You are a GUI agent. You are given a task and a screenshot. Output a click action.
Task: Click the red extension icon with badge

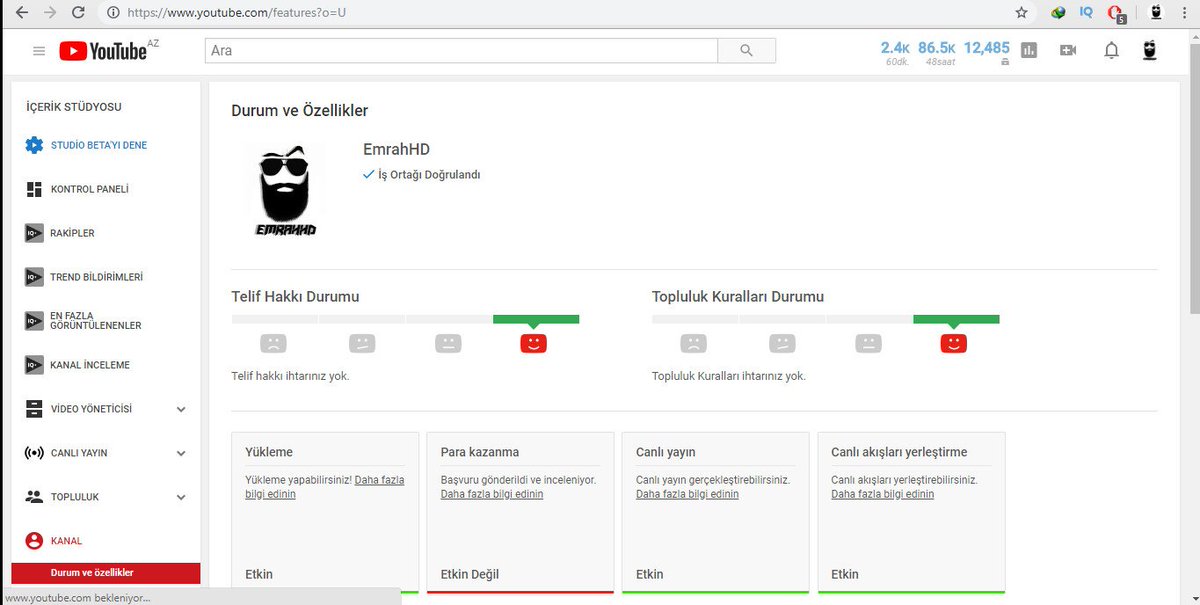tap(1116, 14)
